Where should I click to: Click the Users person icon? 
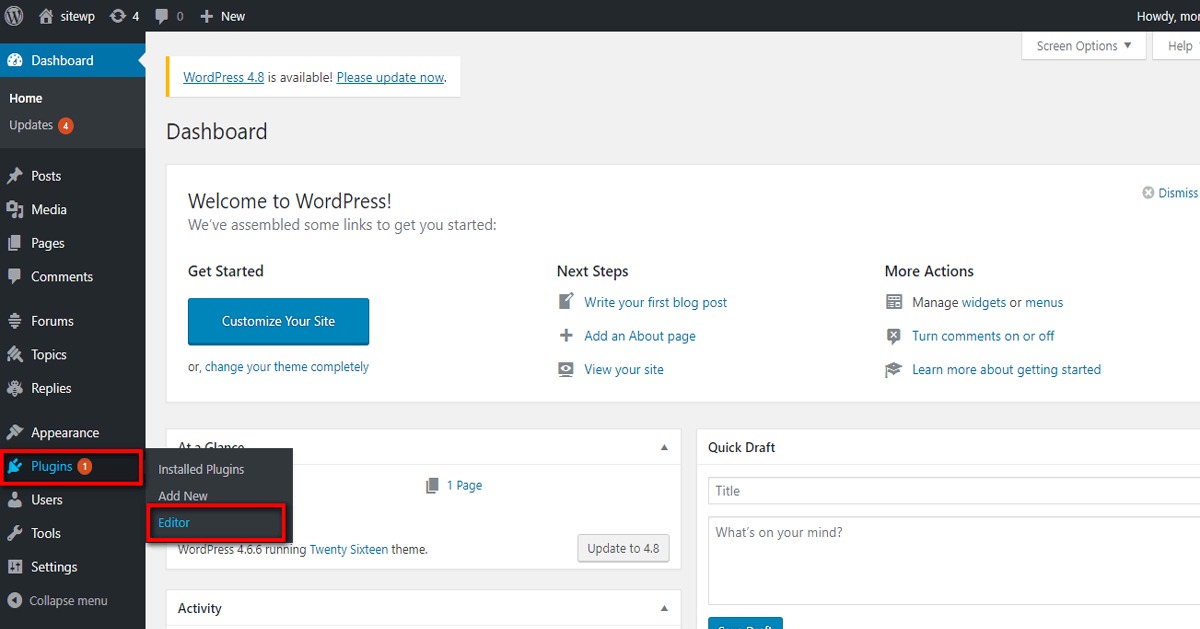[x=15, y=500]
